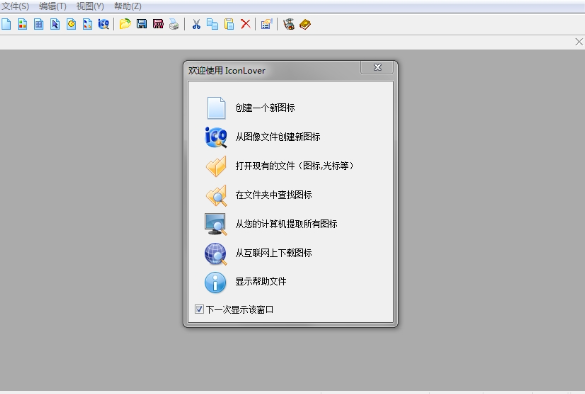Cut with the scissors icon
Image resolution: width=585 pixels, height=394 pixels.
[196, 24]
